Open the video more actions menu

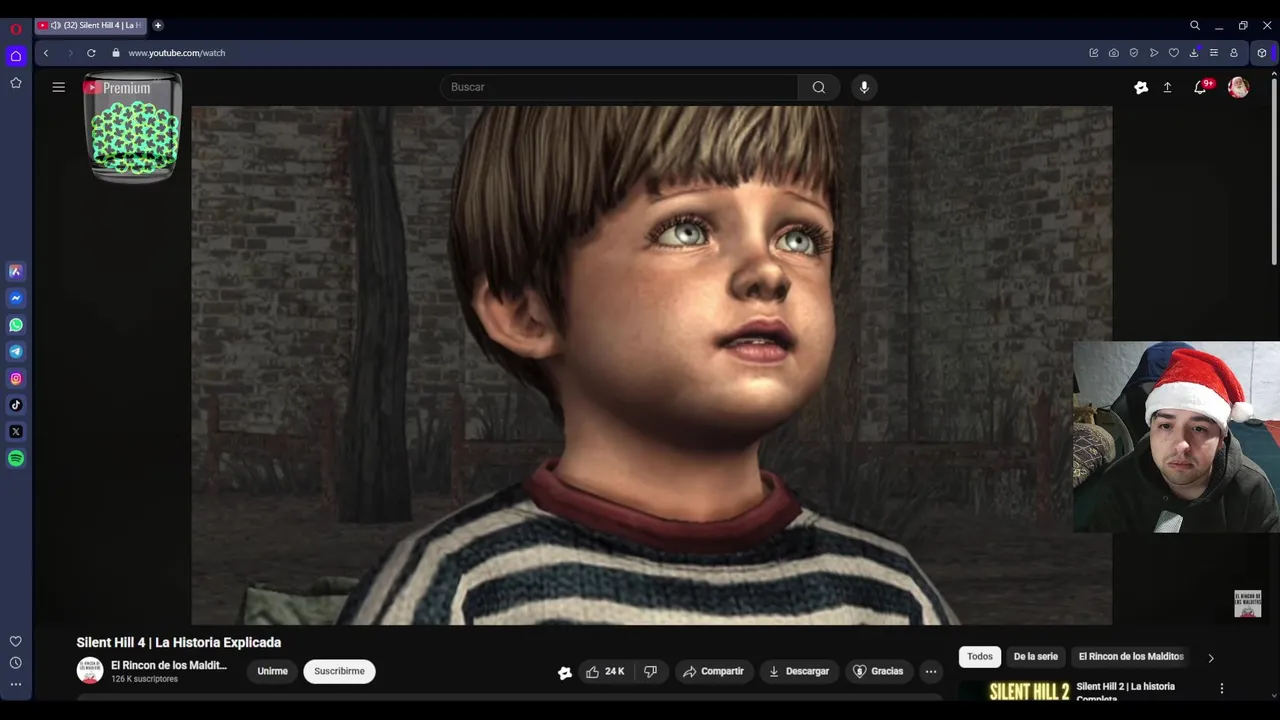coord(931,671)
